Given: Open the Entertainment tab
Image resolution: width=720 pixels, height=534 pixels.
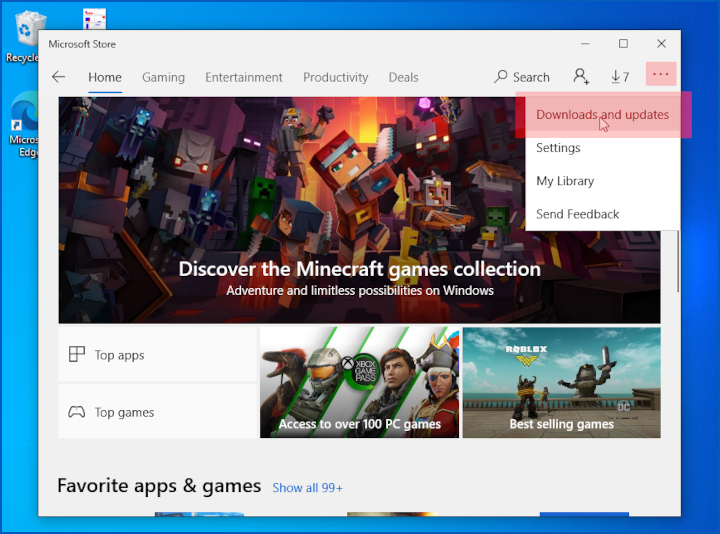Looking at the screenshot, I should pos(244,77).
